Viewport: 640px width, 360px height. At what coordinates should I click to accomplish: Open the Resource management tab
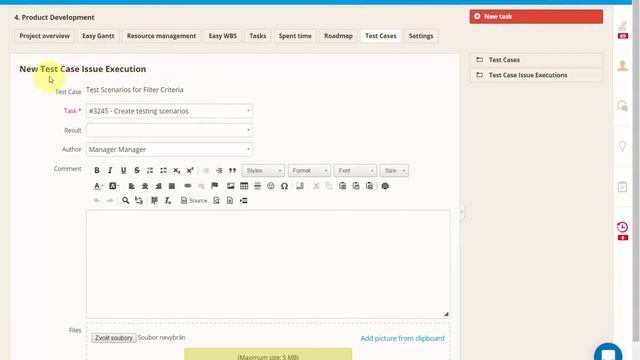pyautogui.click(x=161, y=36)
